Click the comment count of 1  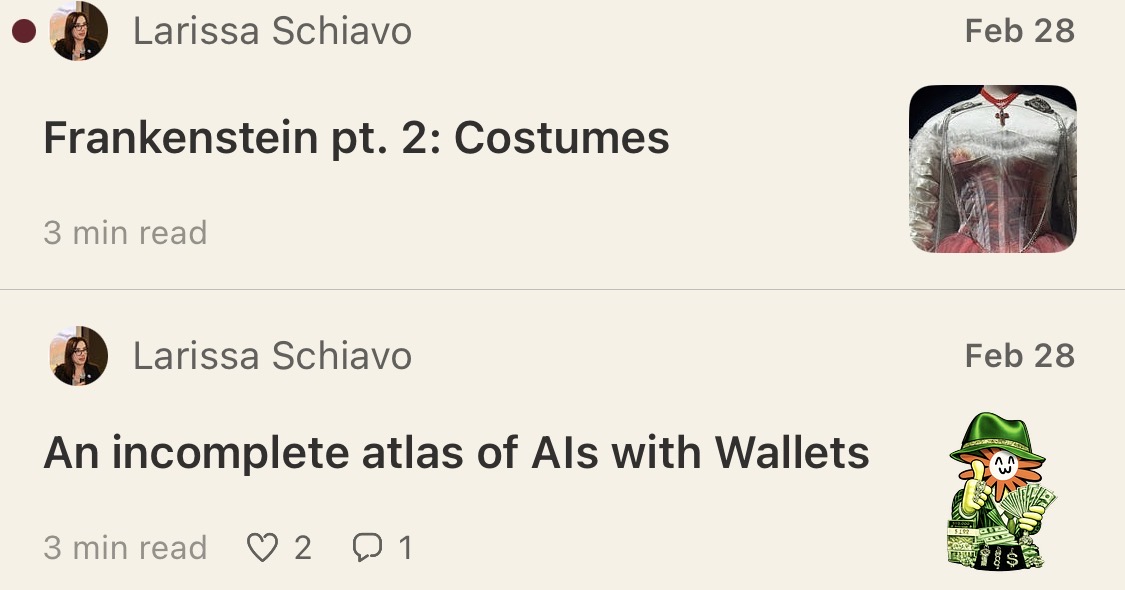405,548
